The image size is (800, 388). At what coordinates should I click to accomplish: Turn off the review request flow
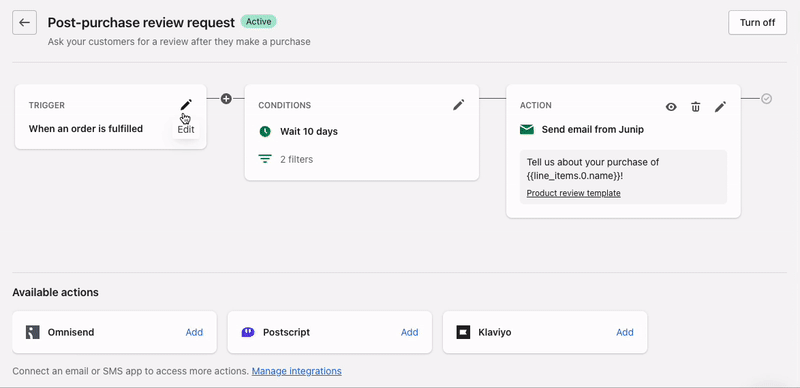(x=758, y=22)
